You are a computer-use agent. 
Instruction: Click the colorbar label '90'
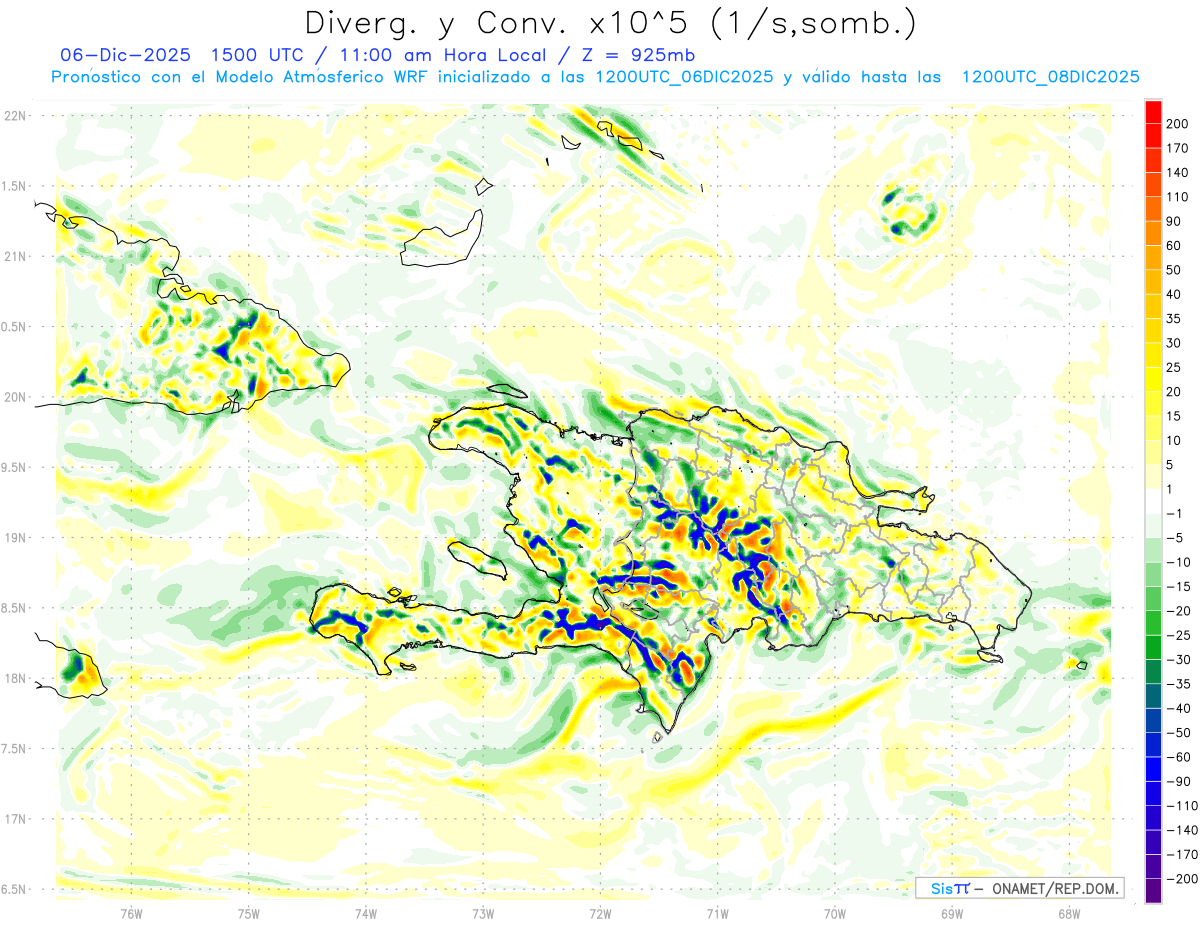point(1174,221)
